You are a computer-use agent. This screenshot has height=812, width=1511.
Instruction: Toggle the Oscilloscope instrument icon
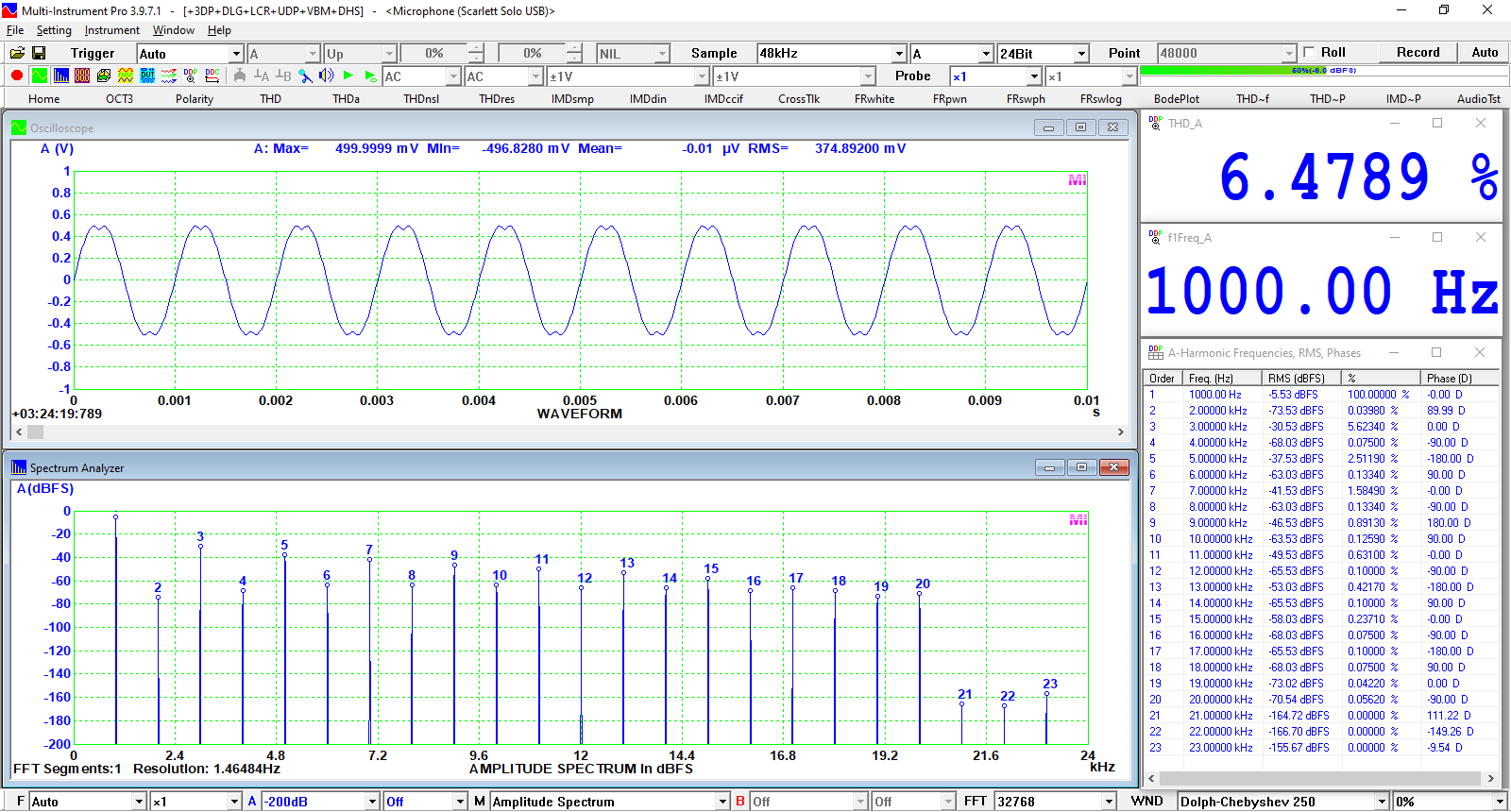(x=39, y=76)
